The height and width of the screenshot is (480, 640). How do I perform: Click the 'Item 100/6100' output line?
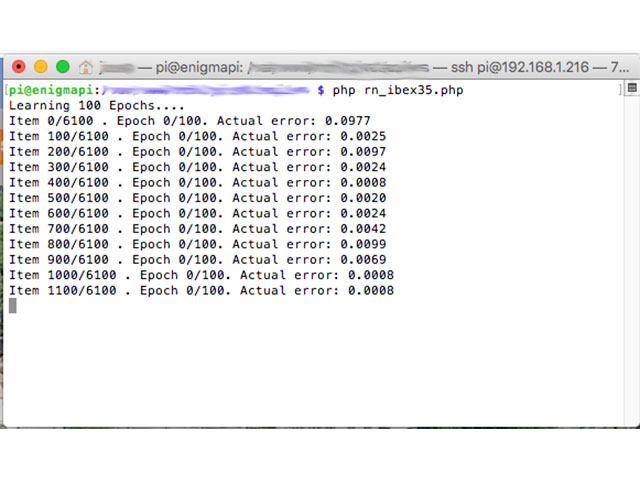pyautogui.click(x=198, y=136)
